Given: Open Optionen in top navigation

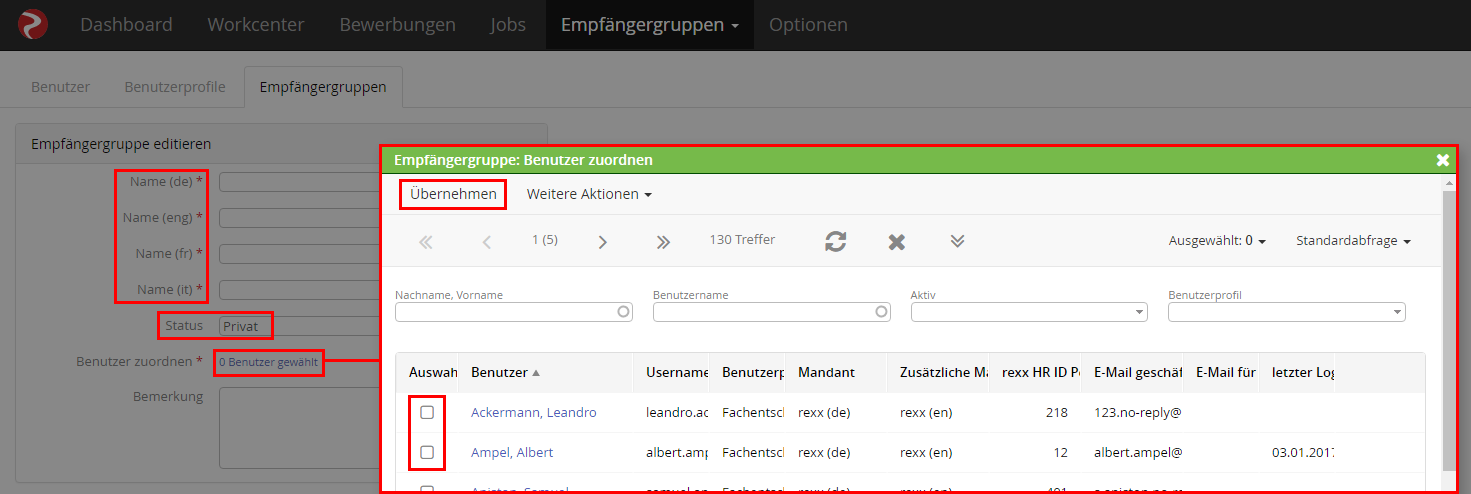Looking at the screenshot, I should (x=808, y=25).
